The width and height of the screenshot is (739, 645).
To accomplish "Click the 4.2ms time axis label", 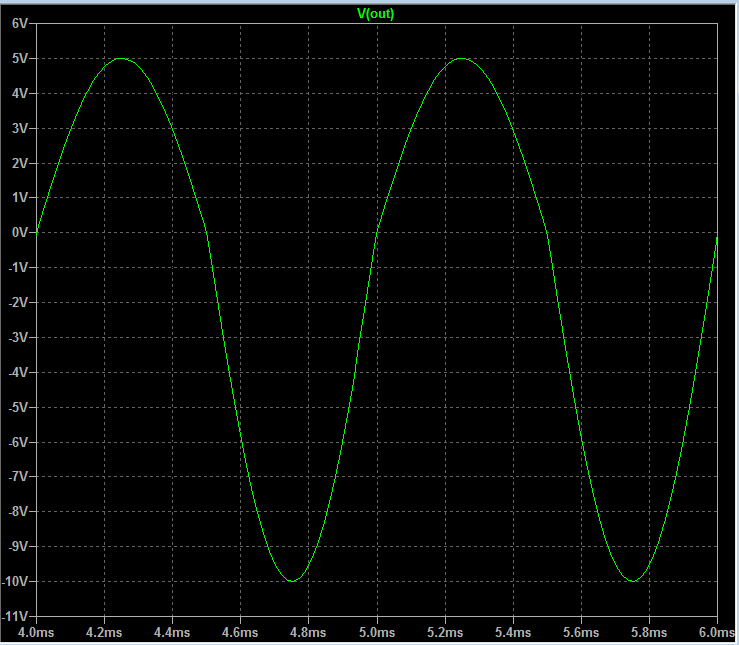I will tap(104, 632).
